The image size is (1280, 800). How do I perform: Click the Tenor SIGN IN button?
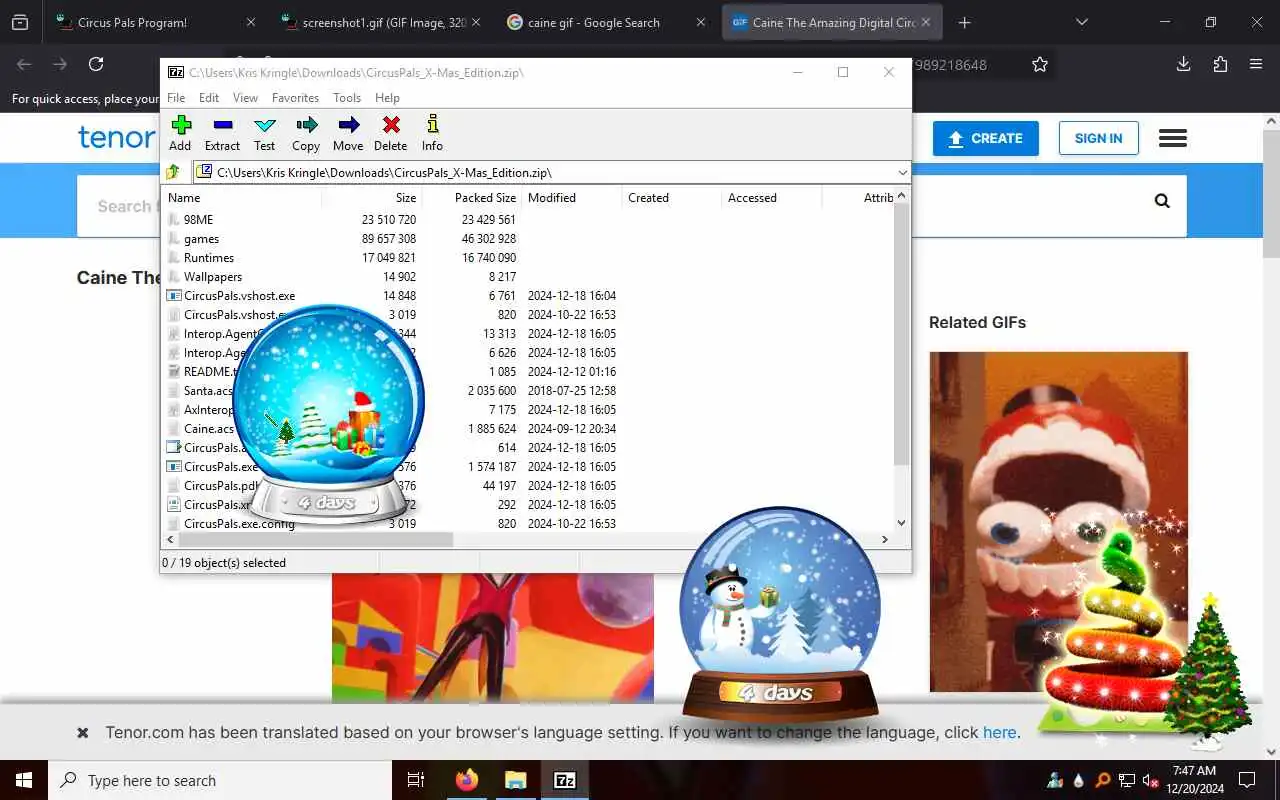(1098, 138)
